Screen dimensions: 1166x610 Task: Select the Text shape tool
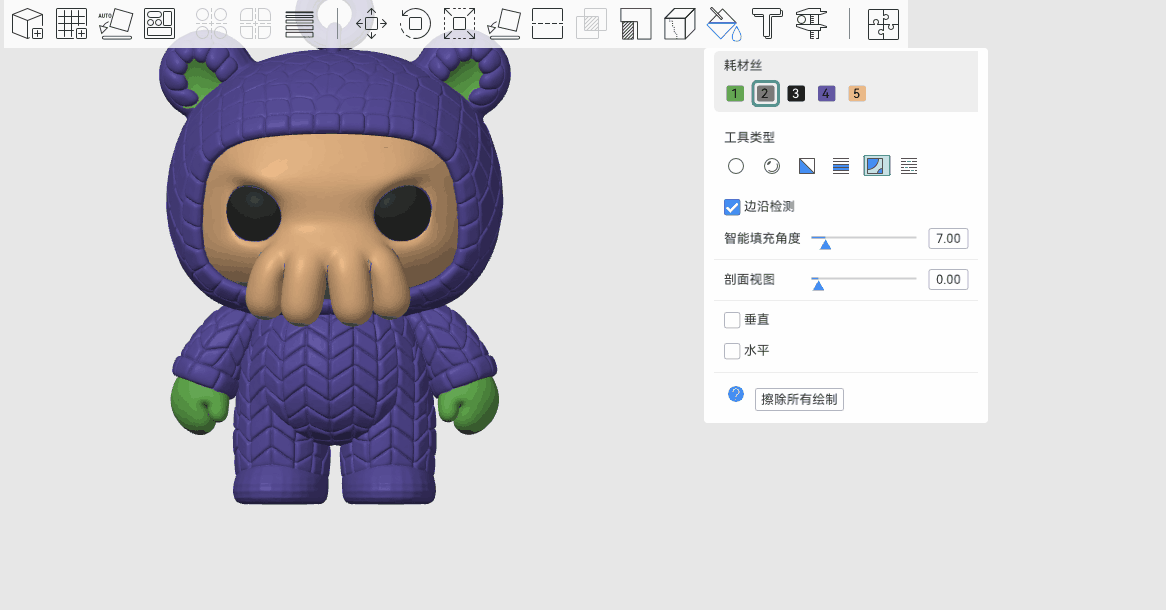[767, 24]
